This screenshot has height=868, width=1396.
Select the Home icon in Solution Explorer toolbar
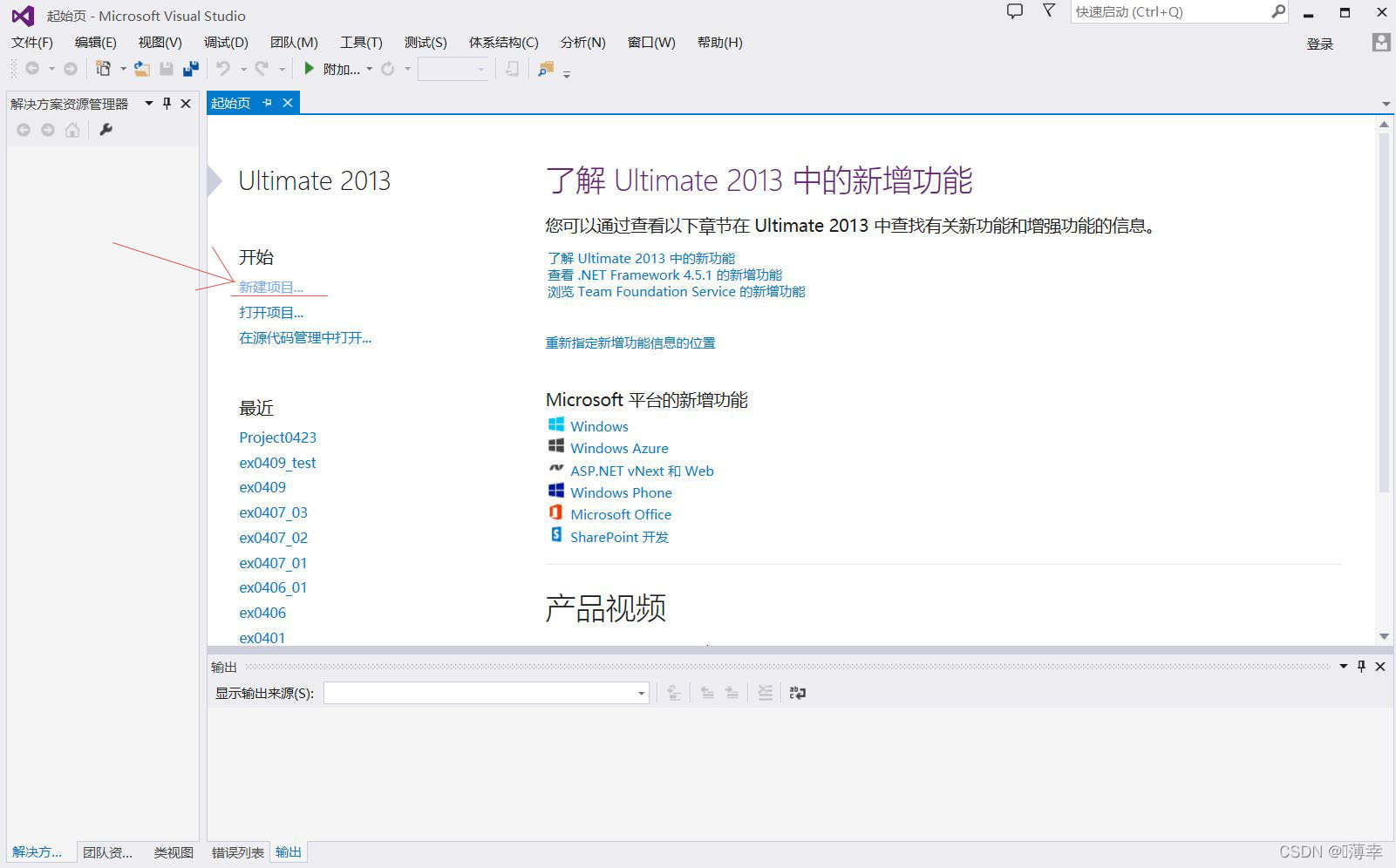(x=72, y=131)
